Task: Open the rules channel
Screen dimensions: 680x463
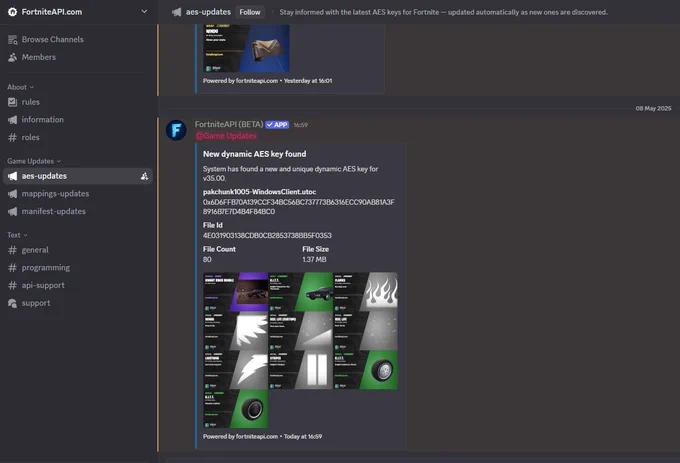Action: coord(30,102)
